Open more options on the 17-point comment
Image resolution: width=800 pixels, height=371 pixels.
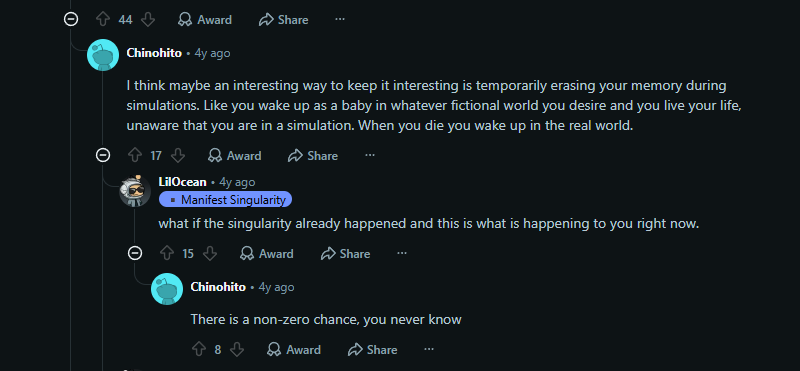370,155
